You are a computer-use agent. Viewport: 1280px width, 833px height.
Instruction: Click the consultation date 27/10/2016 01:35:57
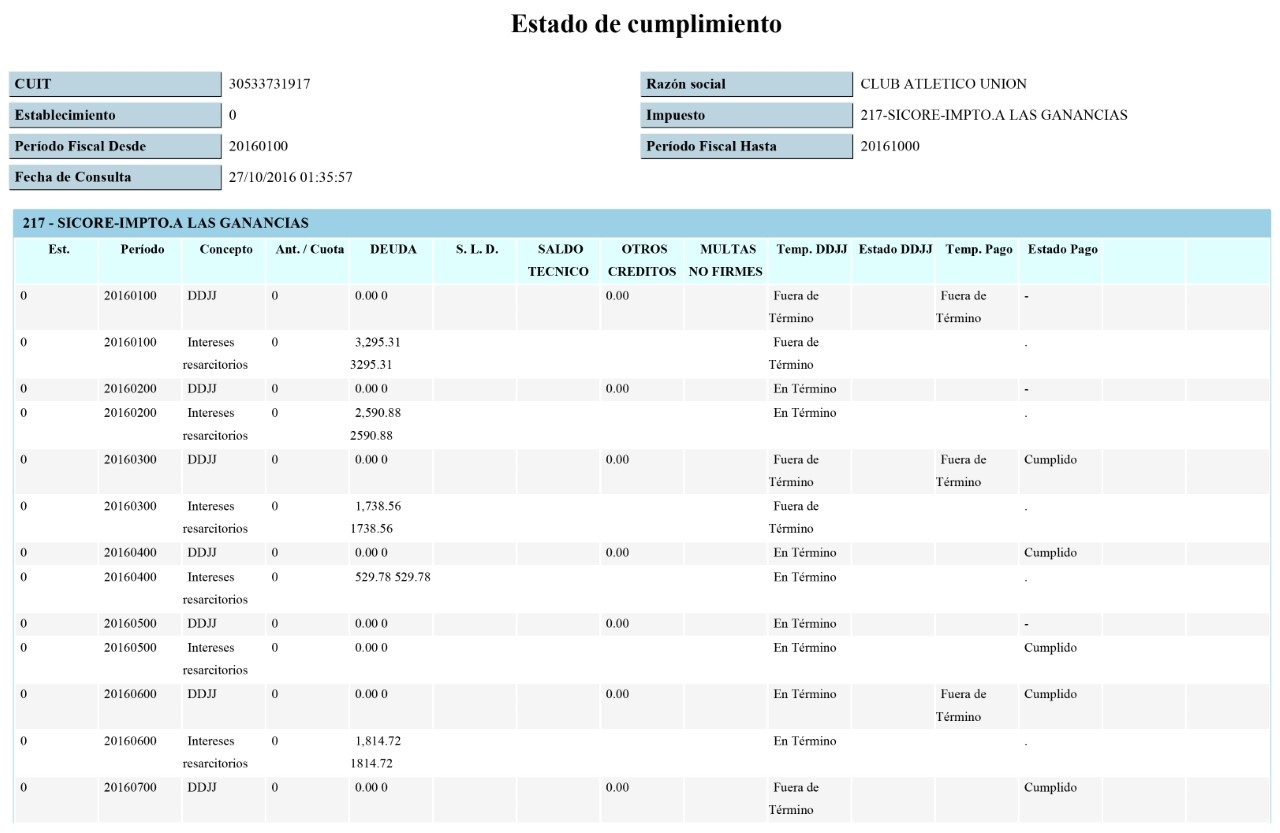click(290, 177)
